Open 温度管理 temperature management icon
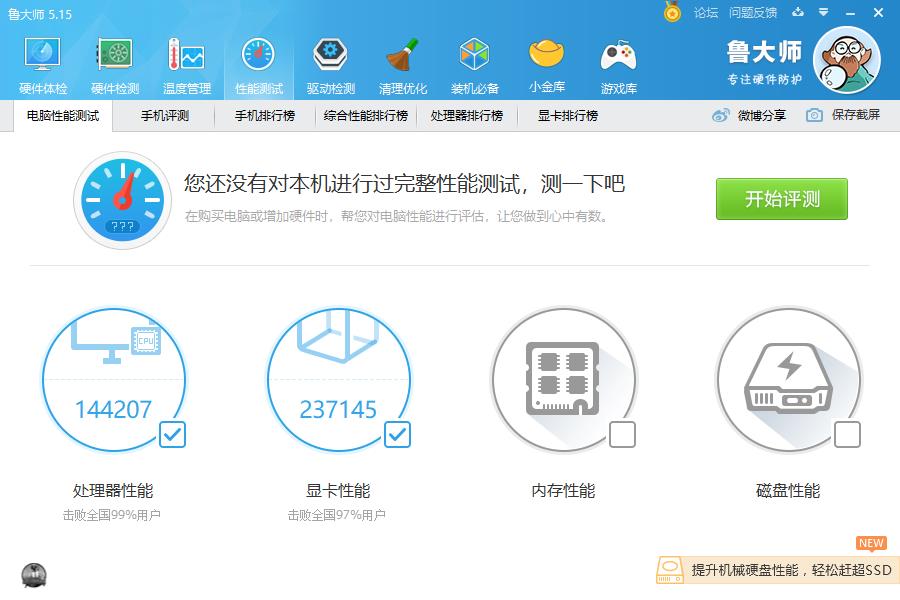This screenshot has width=900, height=600. (187, 55)
